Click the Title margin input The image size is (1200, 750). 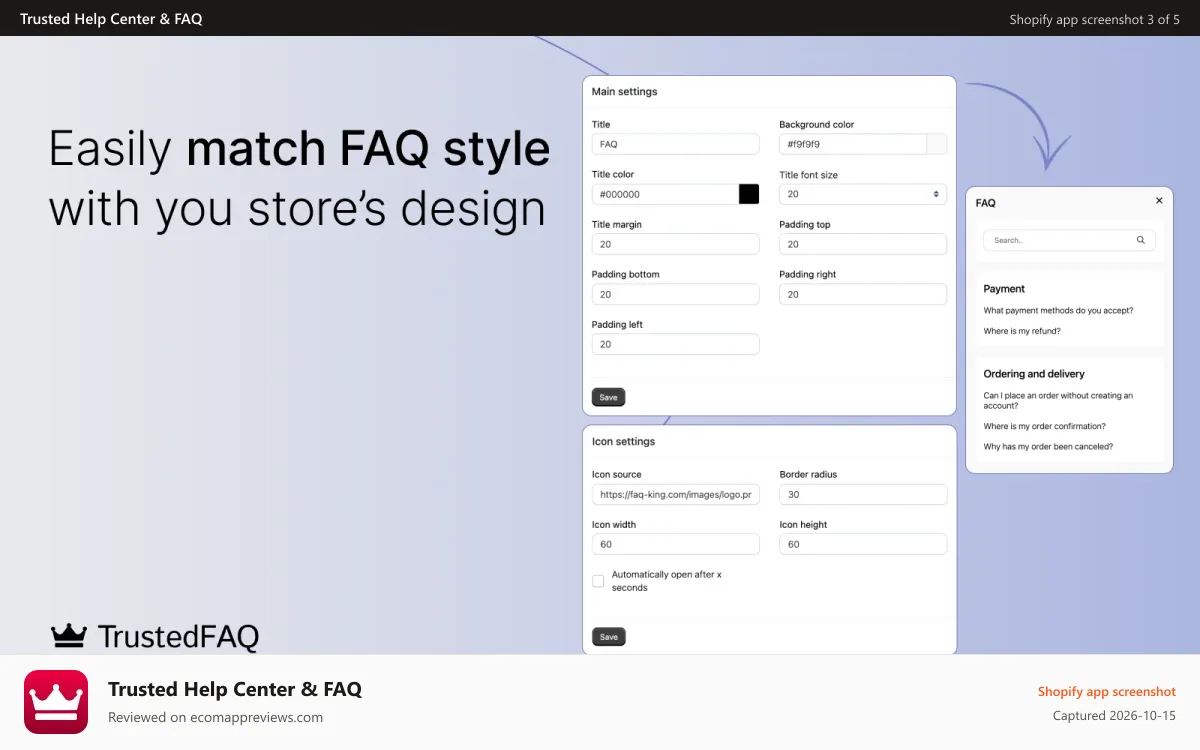click(x=675, y=244)
